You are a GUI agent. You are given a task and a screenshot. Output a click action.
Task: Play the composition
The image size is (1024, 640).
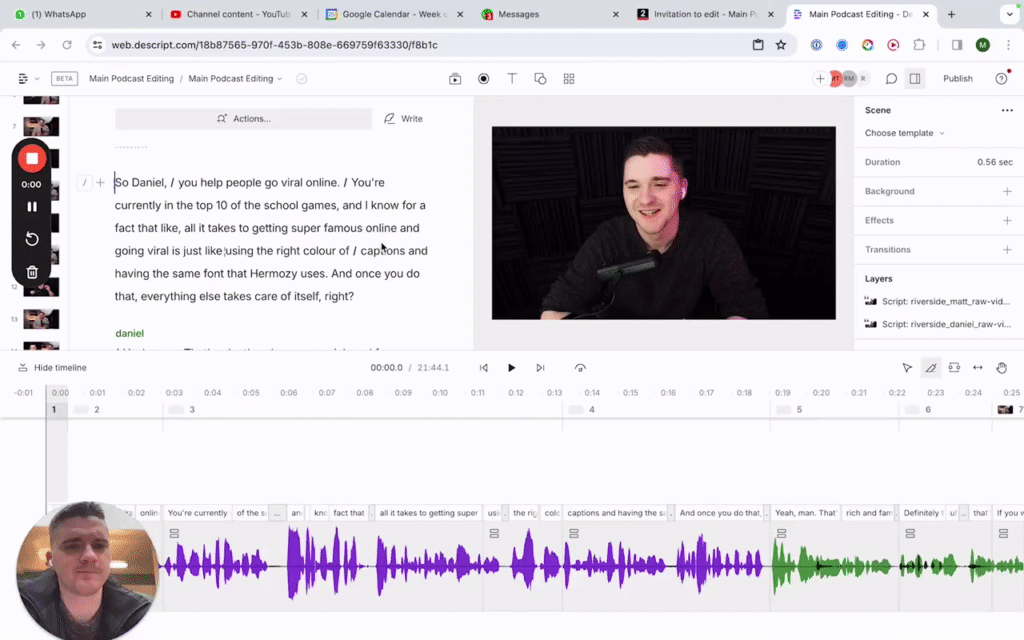click(511, 368)
